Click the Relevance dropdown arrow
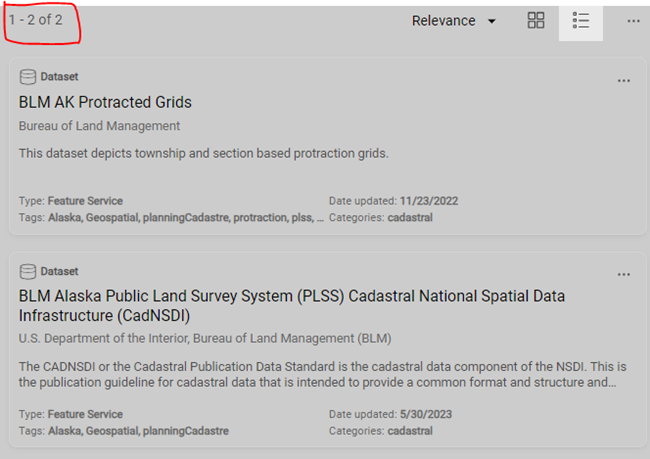The image size is (650, 459). pos(492,21)
